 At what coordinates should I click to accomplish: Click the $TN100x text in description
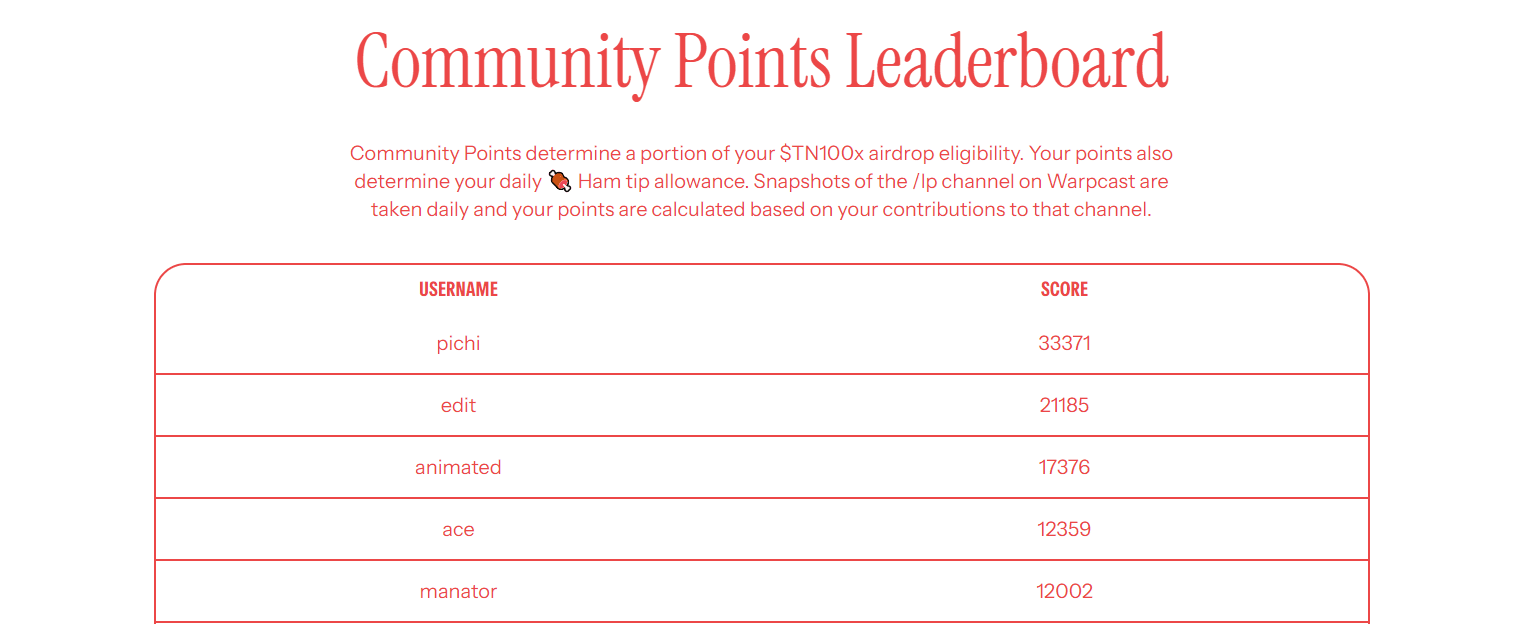pos(821,154)
